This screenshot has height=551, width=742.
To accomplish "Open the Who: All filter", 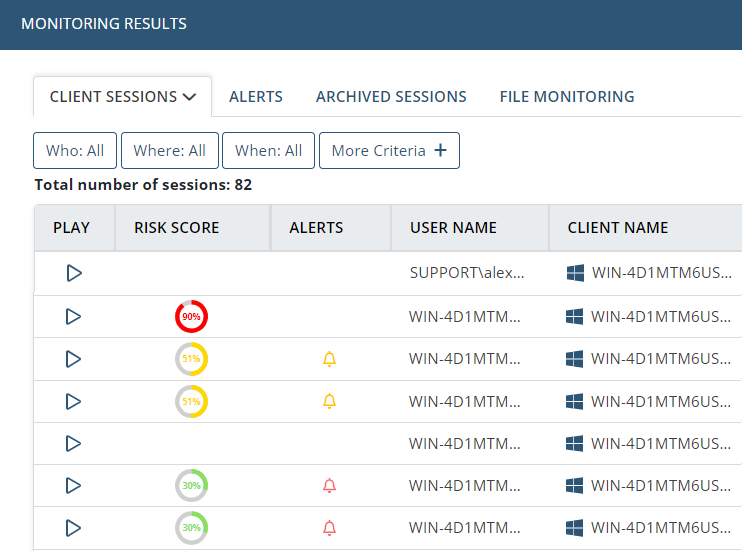I will point(75,151).
